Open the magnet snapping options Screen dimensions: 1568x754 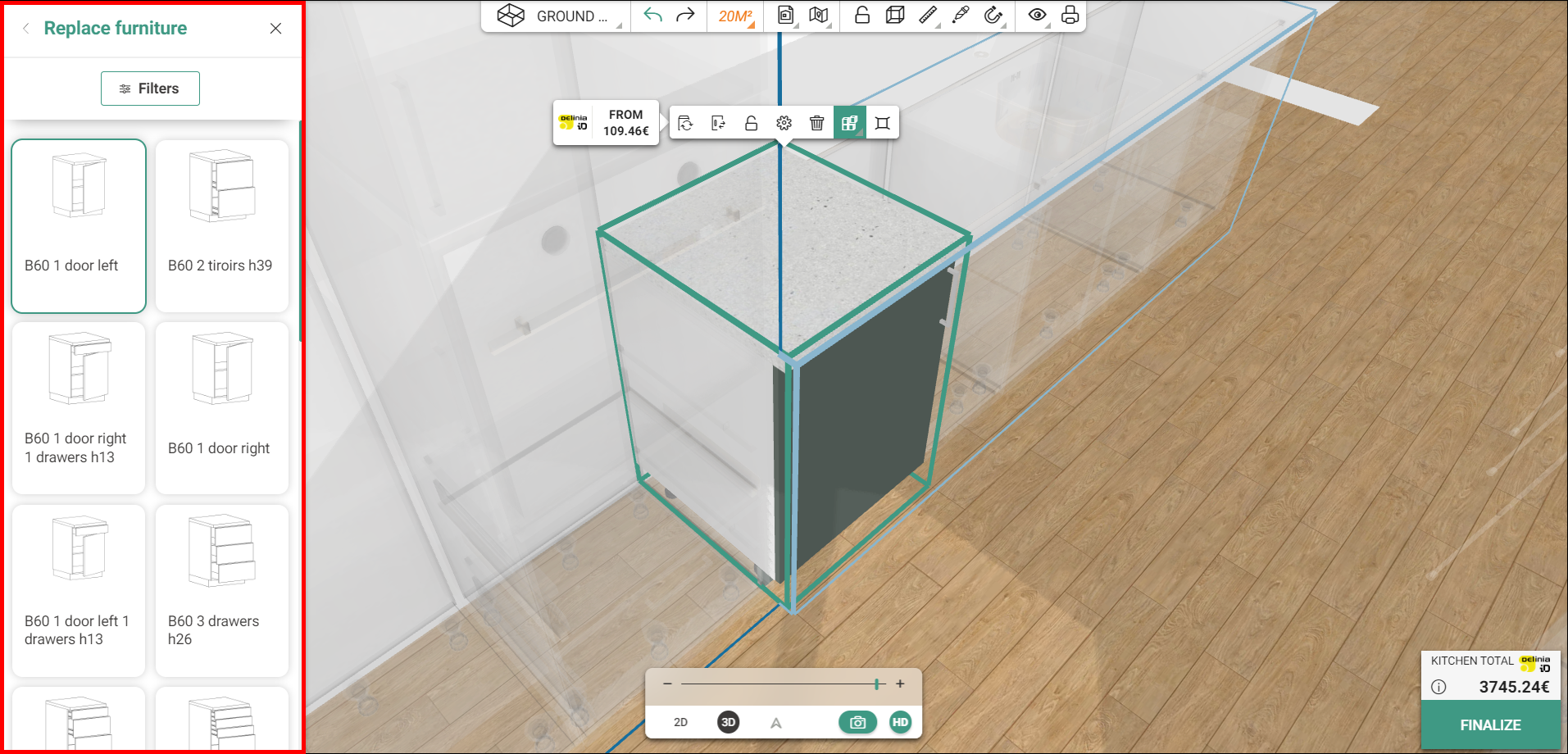click(x=993, y=15)
